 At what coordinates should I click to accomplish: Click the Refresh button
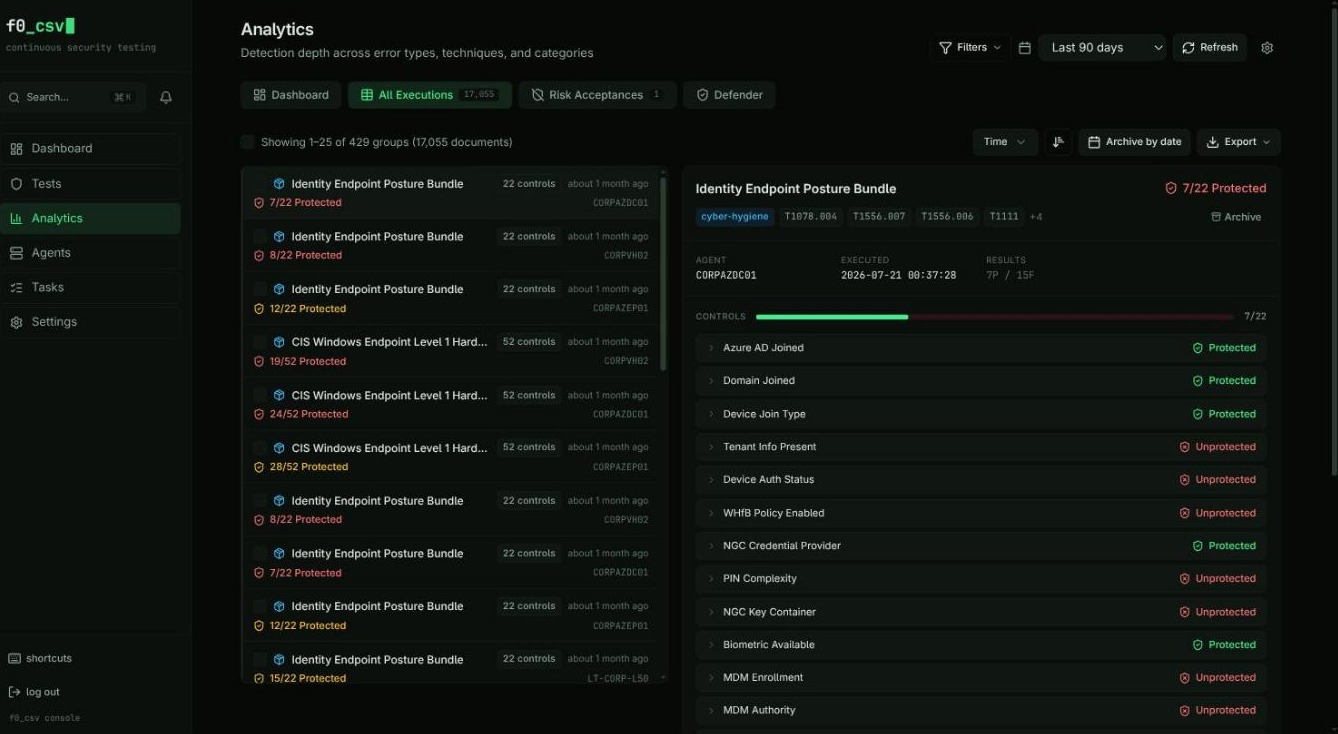[x=1210, y=47]
